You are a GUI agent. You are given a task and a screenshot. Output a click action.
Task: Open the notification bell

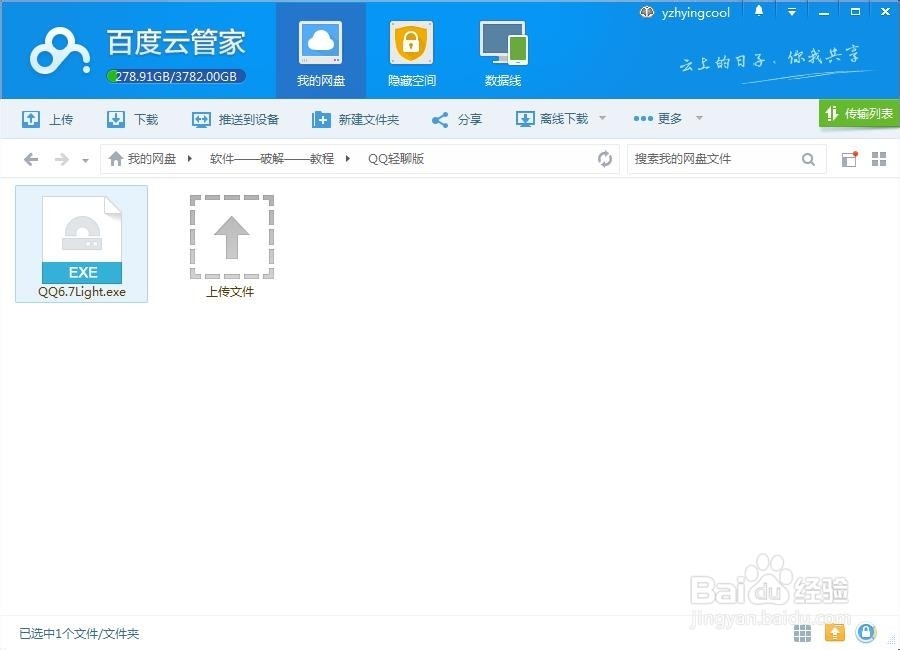[x=759, y=11]
